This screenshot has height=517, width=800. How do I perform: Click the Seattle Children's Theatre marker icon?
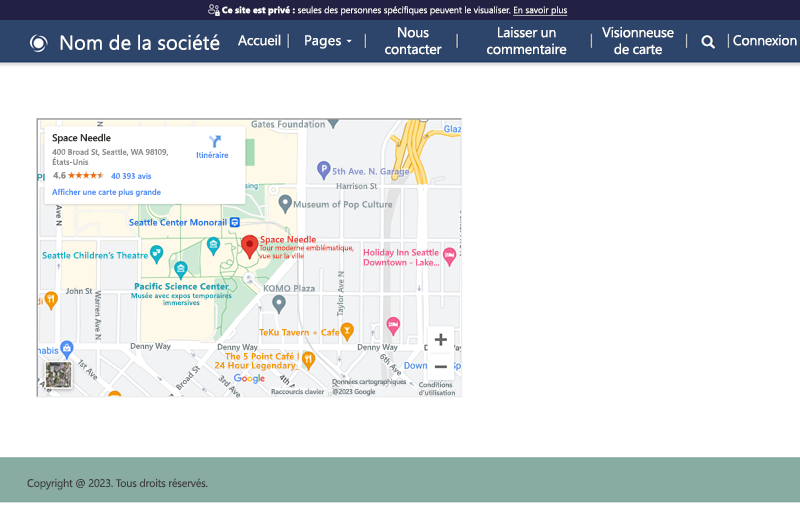coord(157,254)
